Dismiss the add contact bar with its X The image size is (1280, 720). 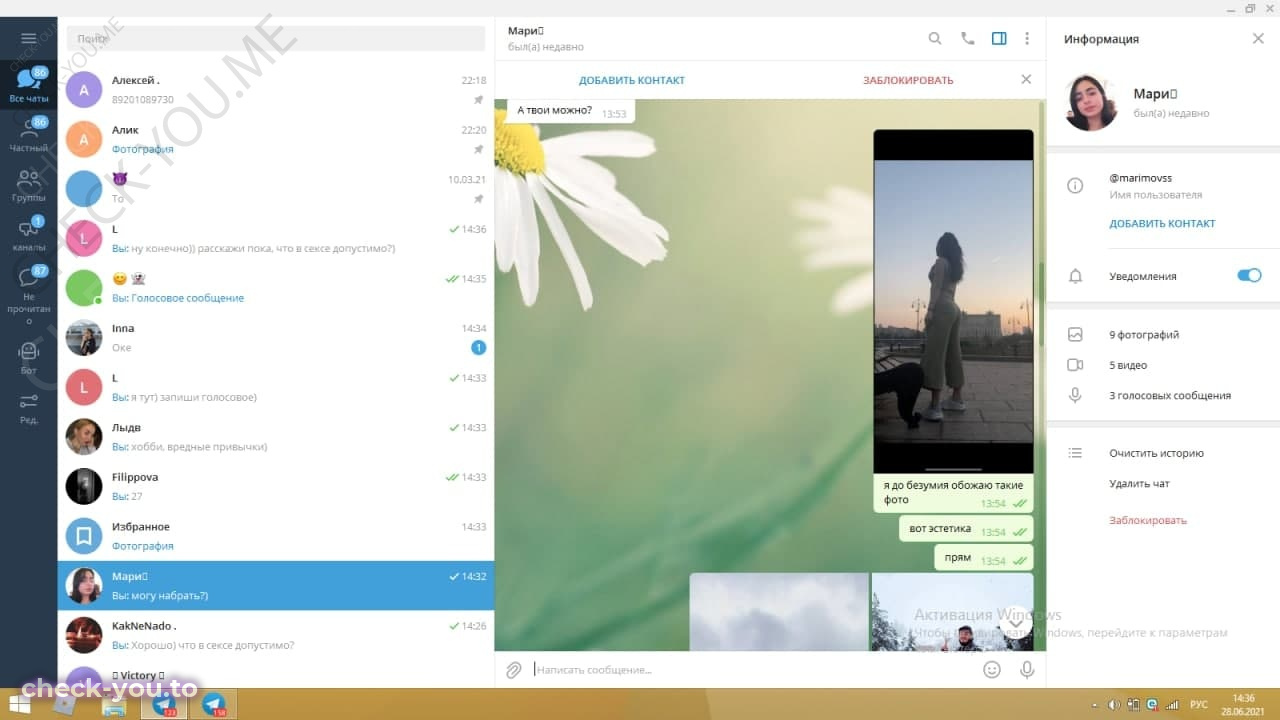pos(1026,79)
